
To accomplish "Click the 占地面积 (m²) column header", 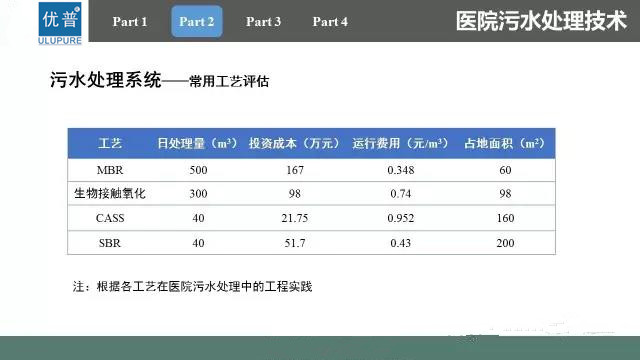I will (x=505, y=143).
